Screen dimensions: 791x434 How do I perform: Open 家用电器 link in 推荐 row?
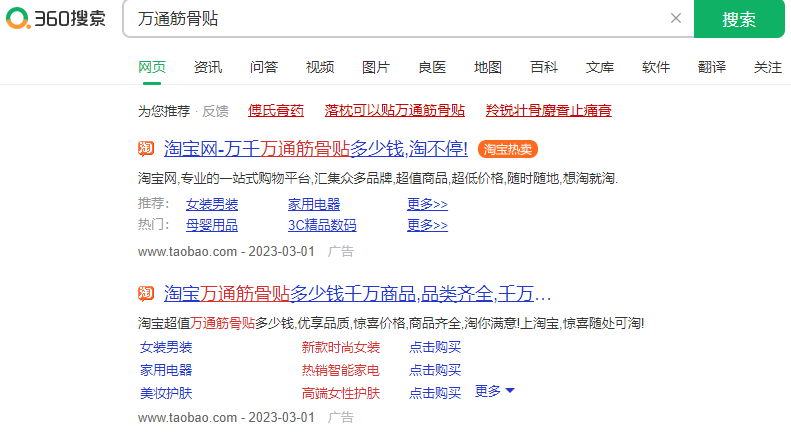tap(314, 204)
